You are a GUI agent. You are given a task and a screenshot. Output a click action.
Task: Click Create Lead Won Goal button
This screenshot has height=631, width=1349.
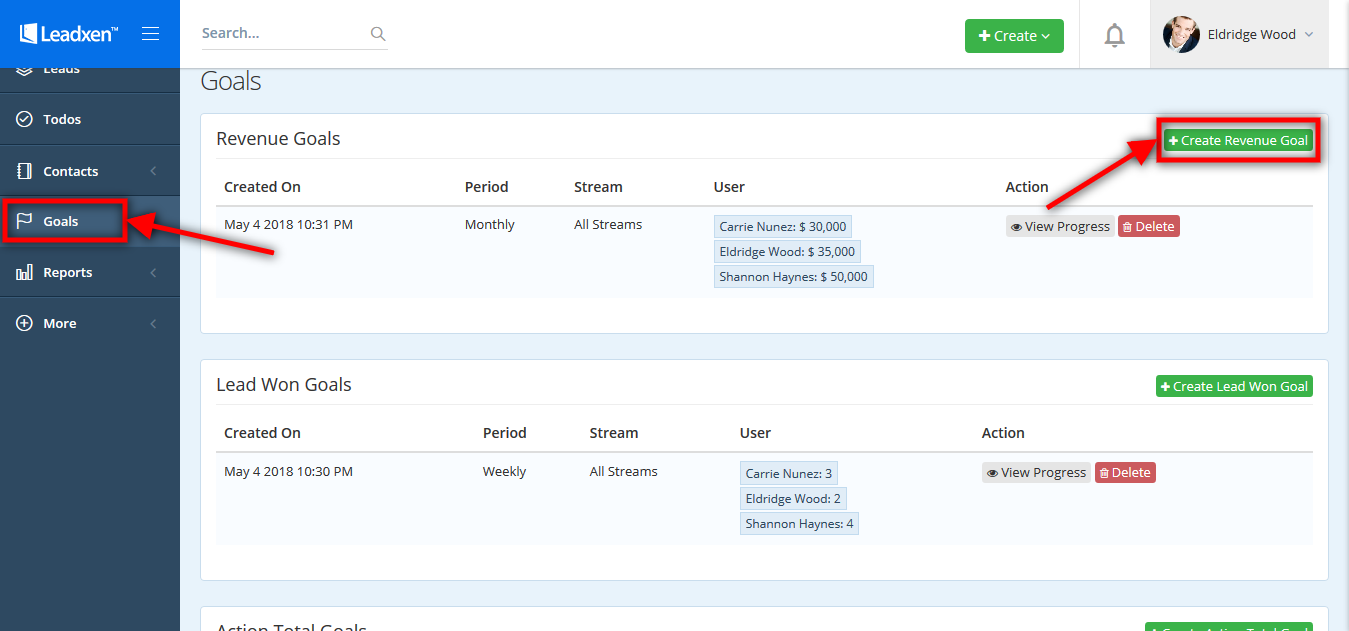(x=1234, y=386)
